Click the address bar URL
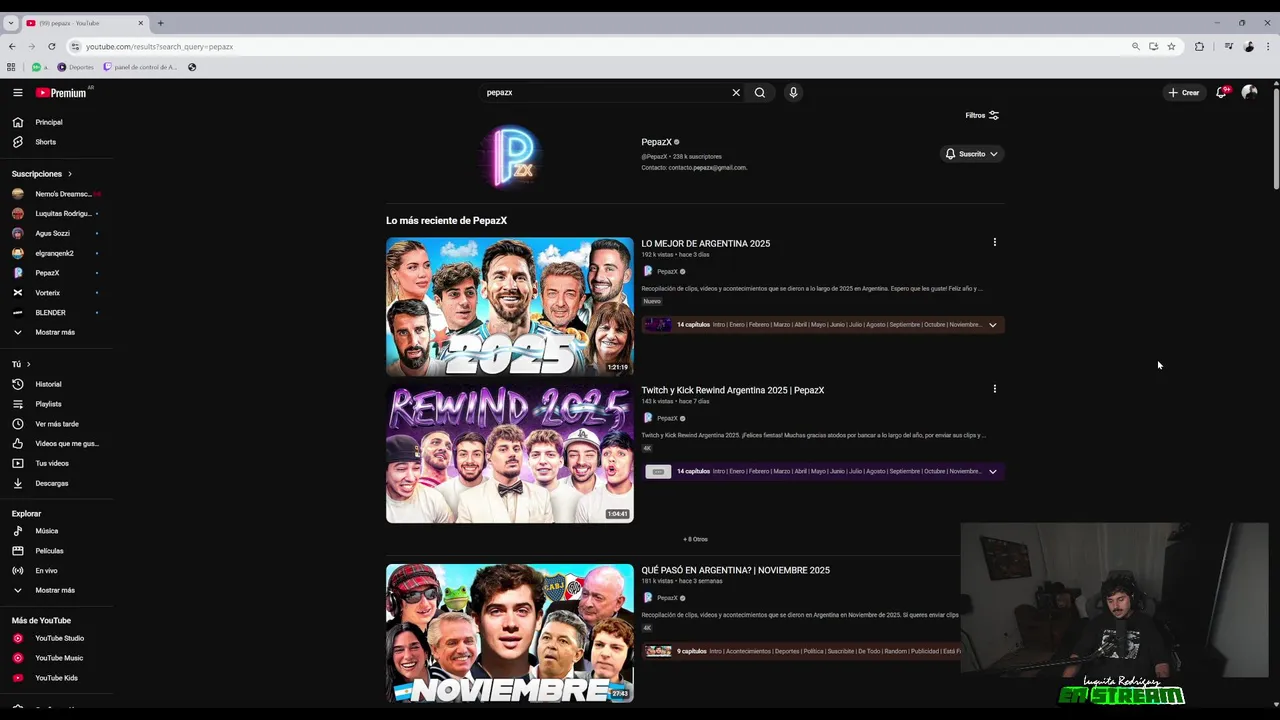 point(159,46)
